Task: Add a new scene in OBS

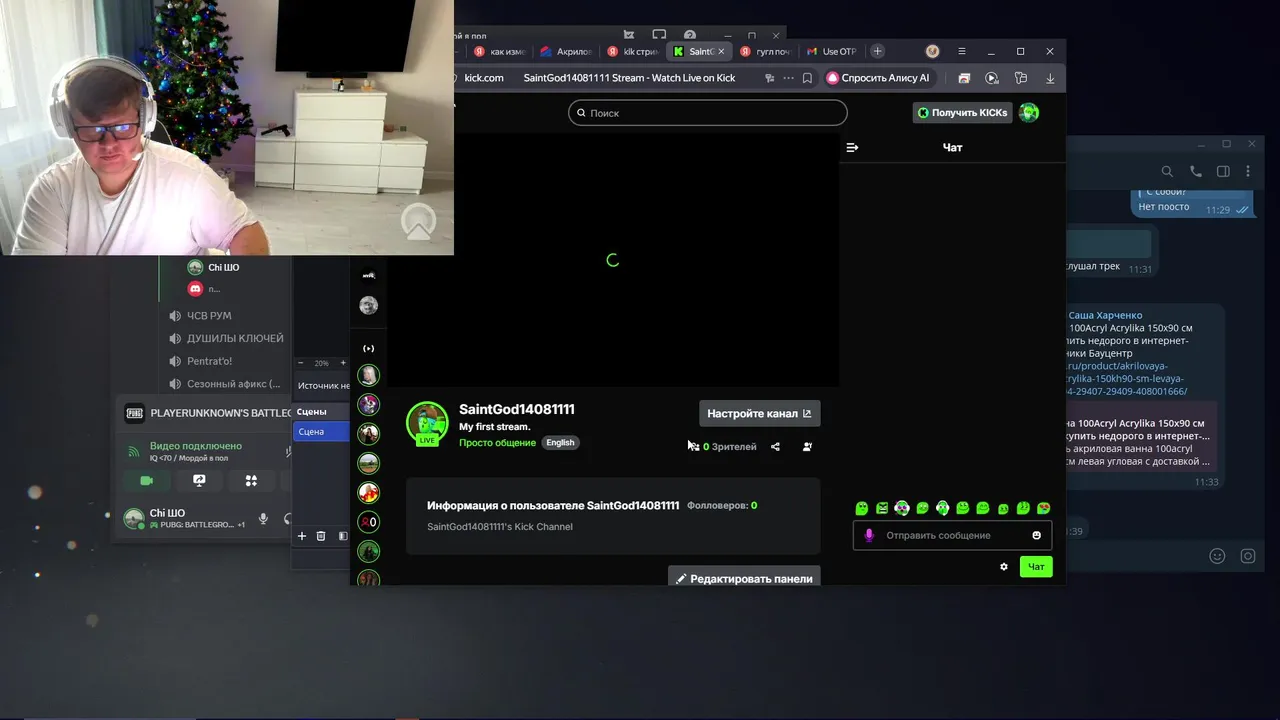Action: point(302,536)
